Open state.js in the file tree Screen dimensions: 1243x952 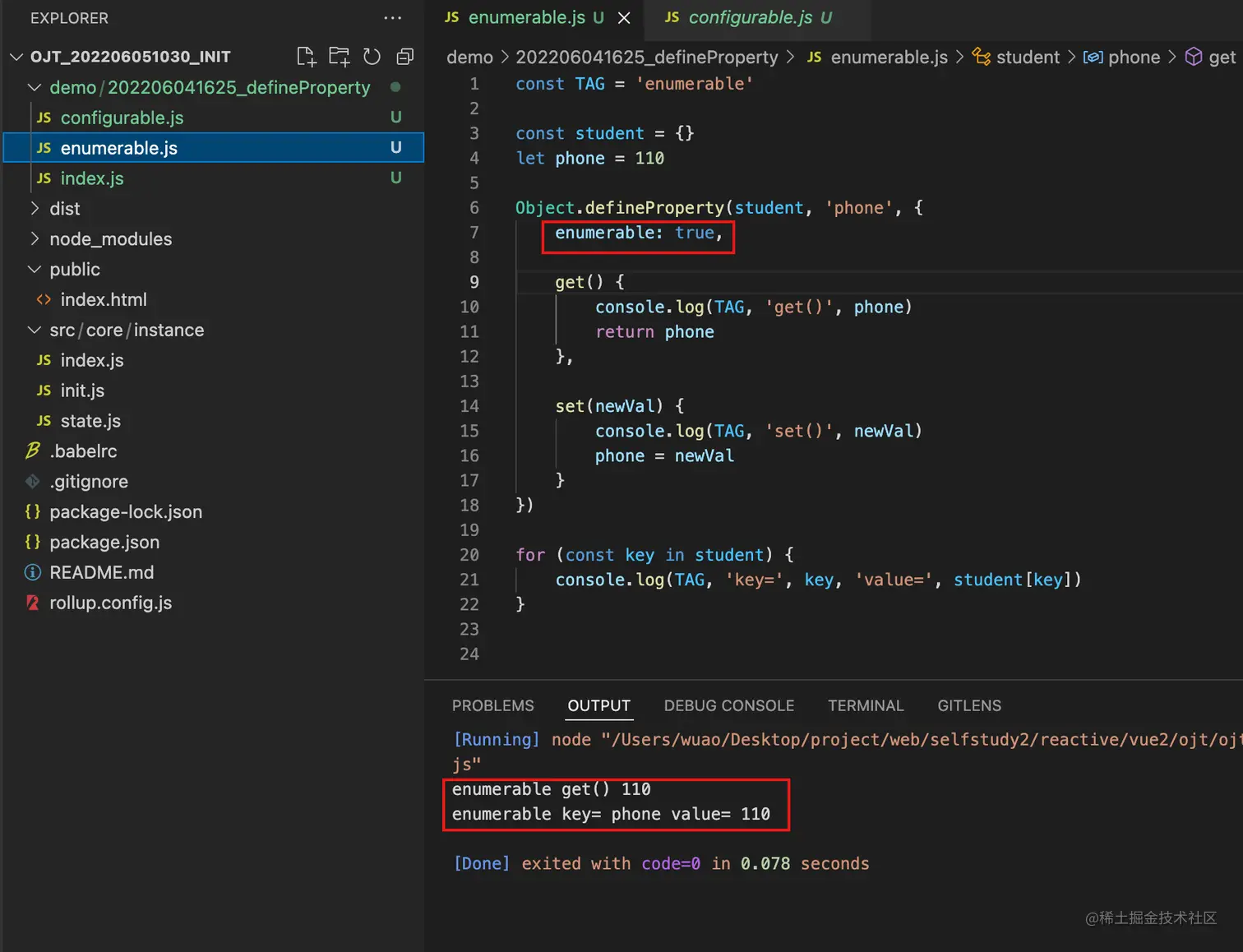214,421
